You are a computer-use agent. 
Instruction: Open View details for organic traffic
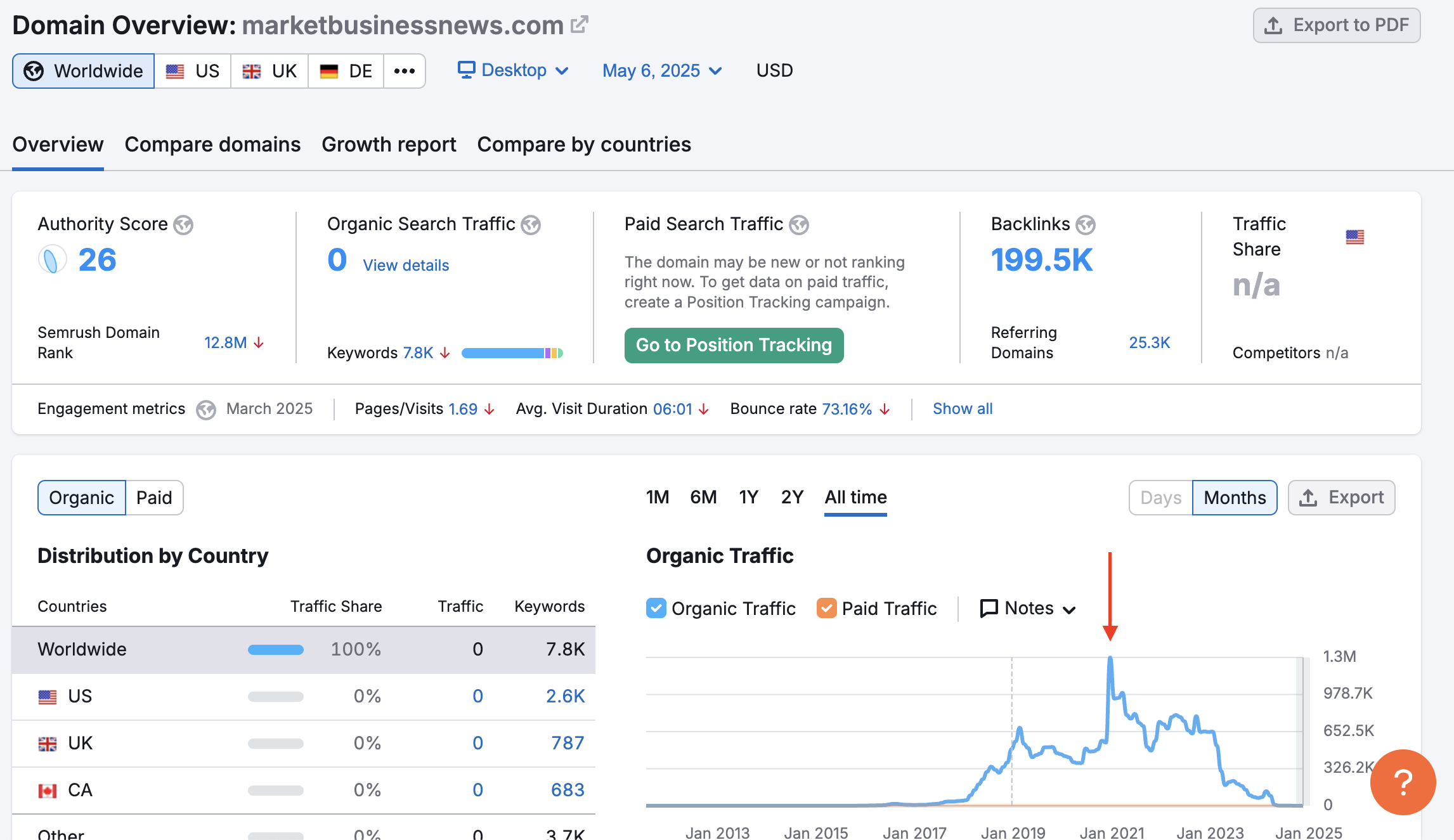click(406, 266)
